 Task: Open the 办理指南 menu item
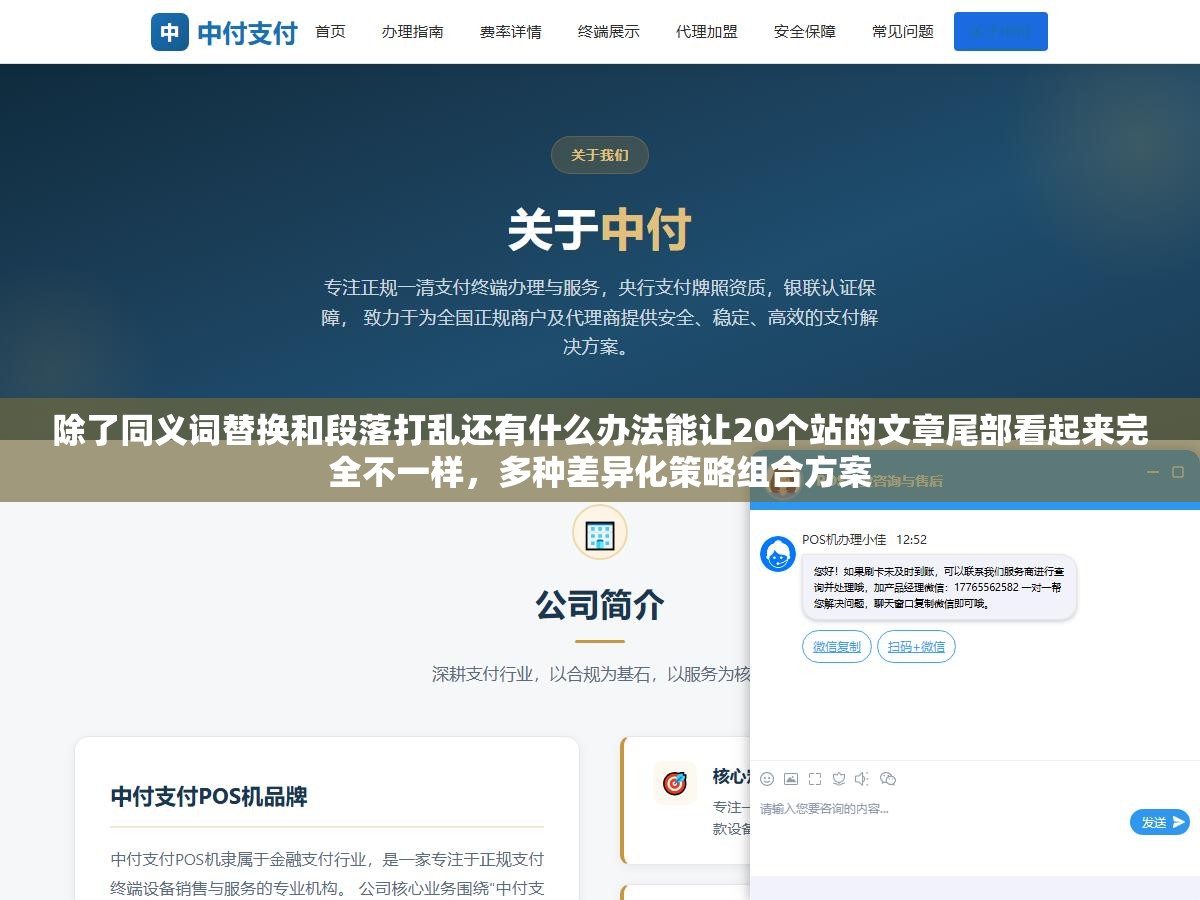point(413,32)
